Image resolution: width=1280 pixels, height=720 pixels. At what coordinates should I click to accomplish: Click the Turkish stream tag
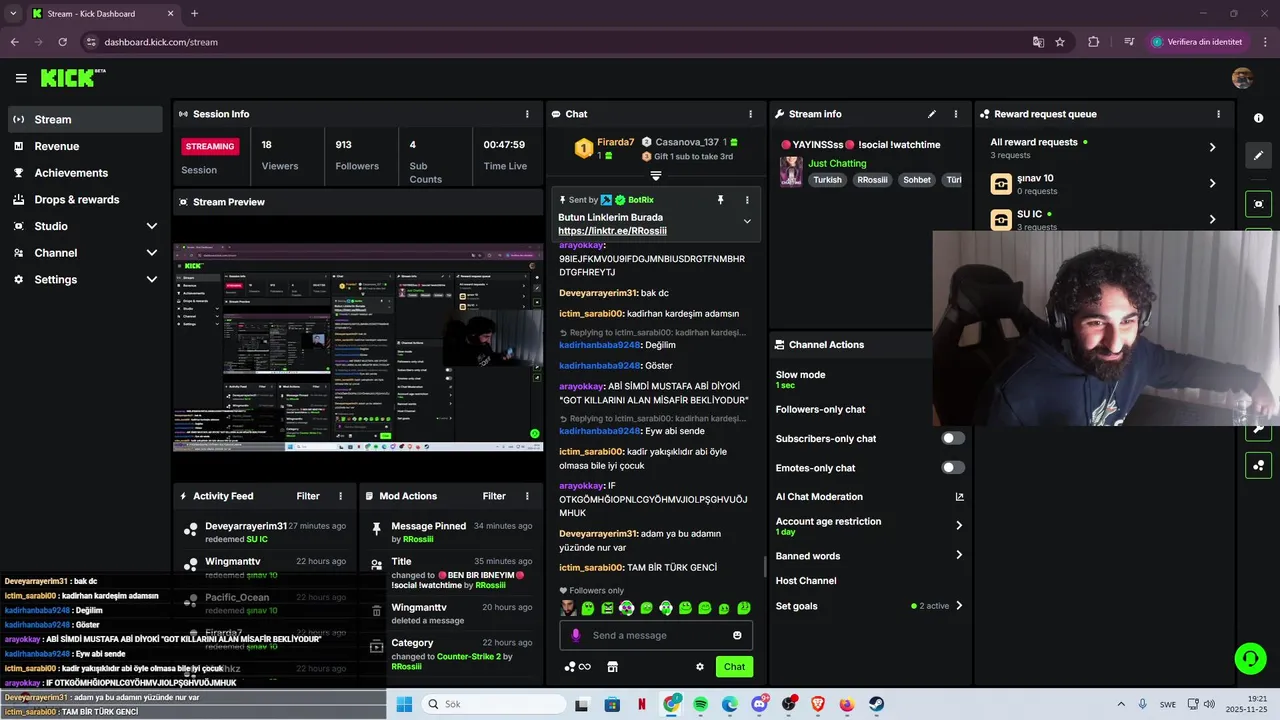827,180
